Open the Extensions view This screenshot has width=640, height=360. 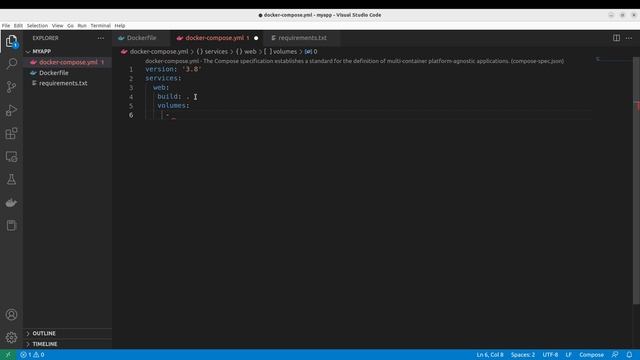11,133
